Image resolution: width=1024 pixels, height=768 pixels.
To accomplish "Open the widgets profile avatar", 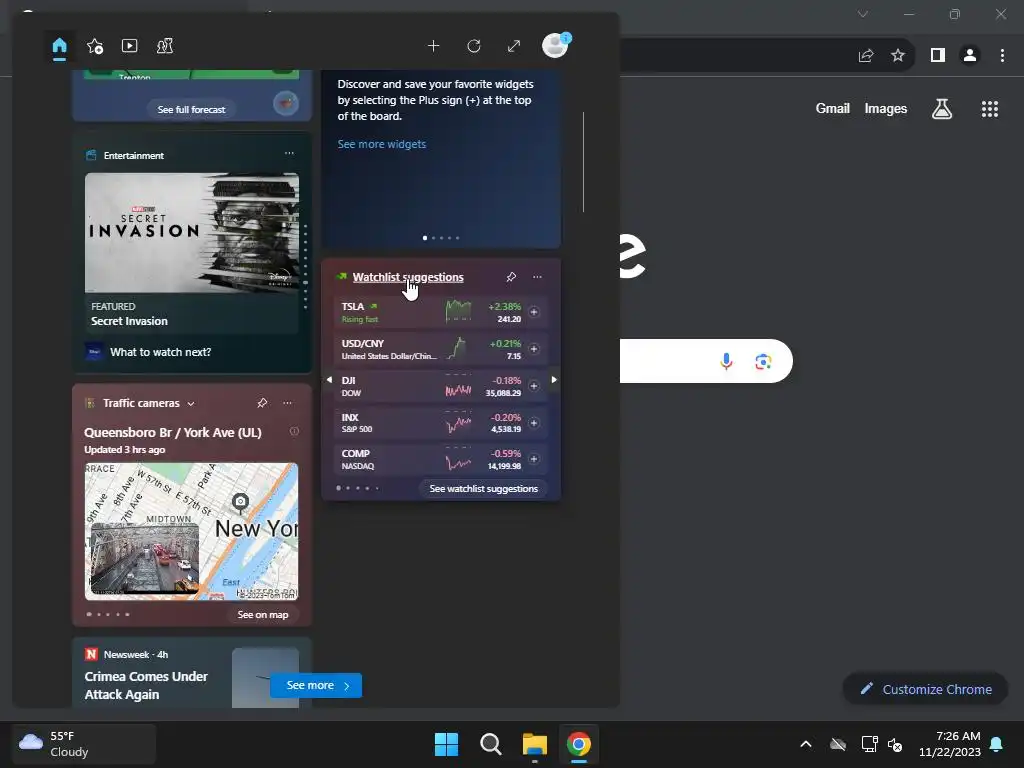I will (x=556, y=46).
